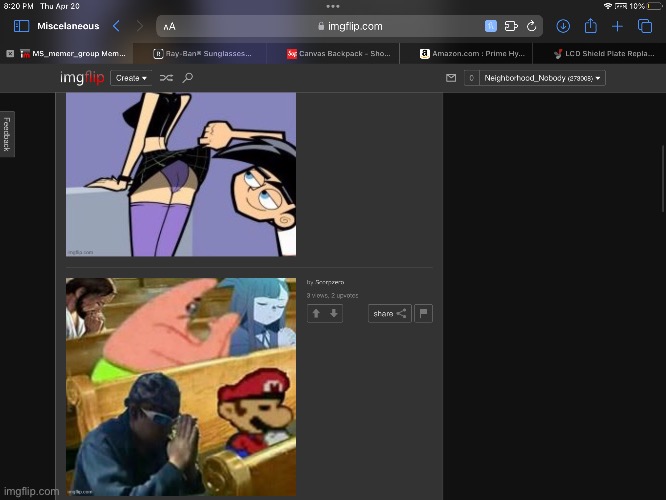Go back with the back arrow

click(116, 26)
